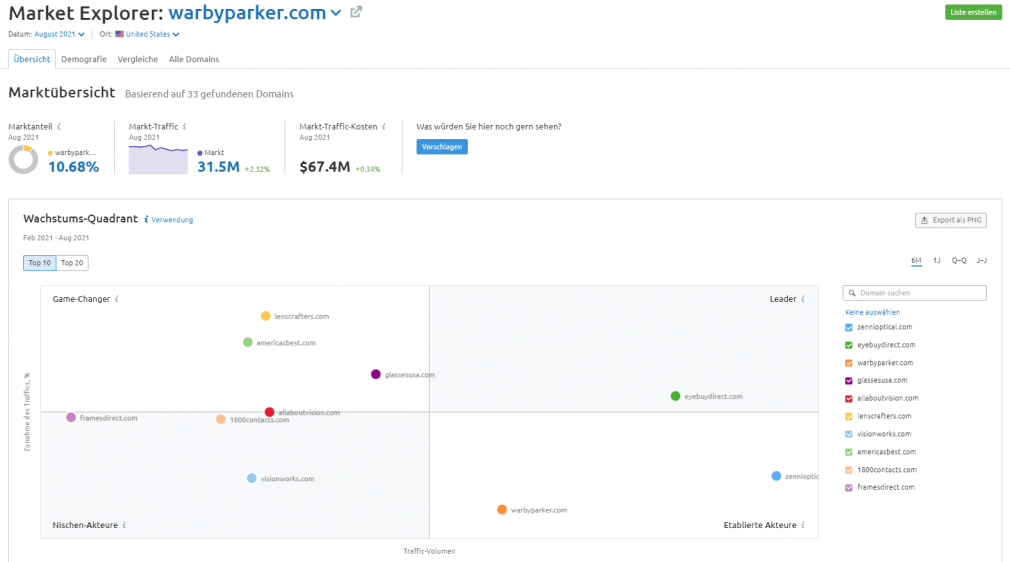Uncheck the eyebuydirect.com checkbox
Viewport: 1010px width, 562px height.
[x=848, y=345]
